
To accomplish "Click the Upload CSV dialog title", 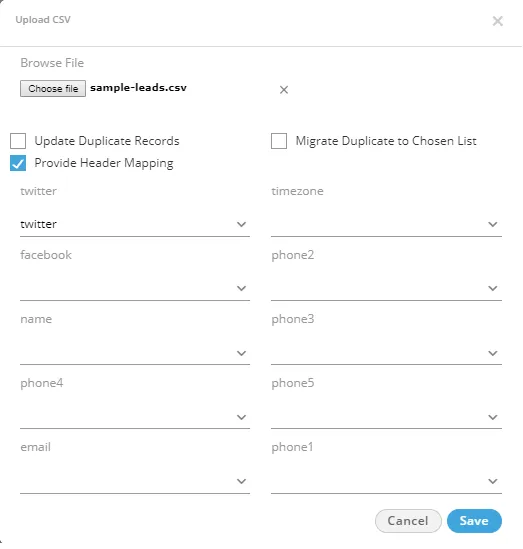I will pos(43,20).
